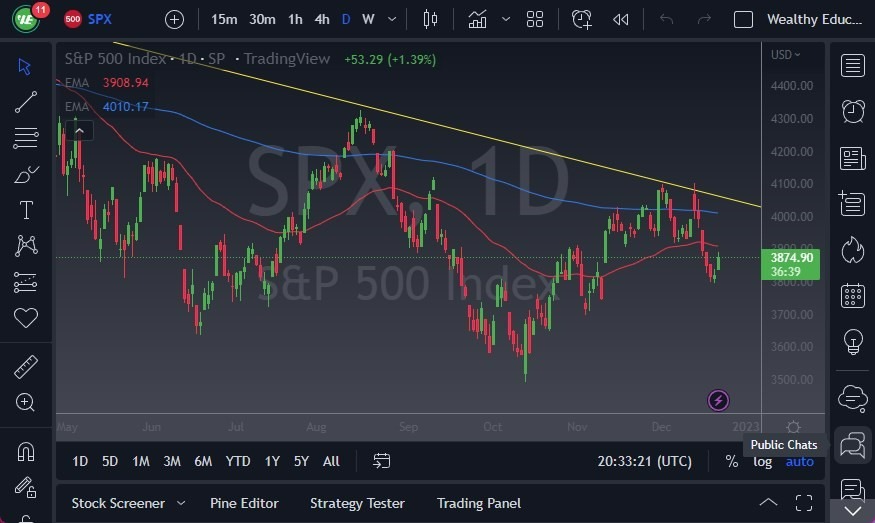Open the indicators menu
The image size is (875, 523).
tap(477, 20)
